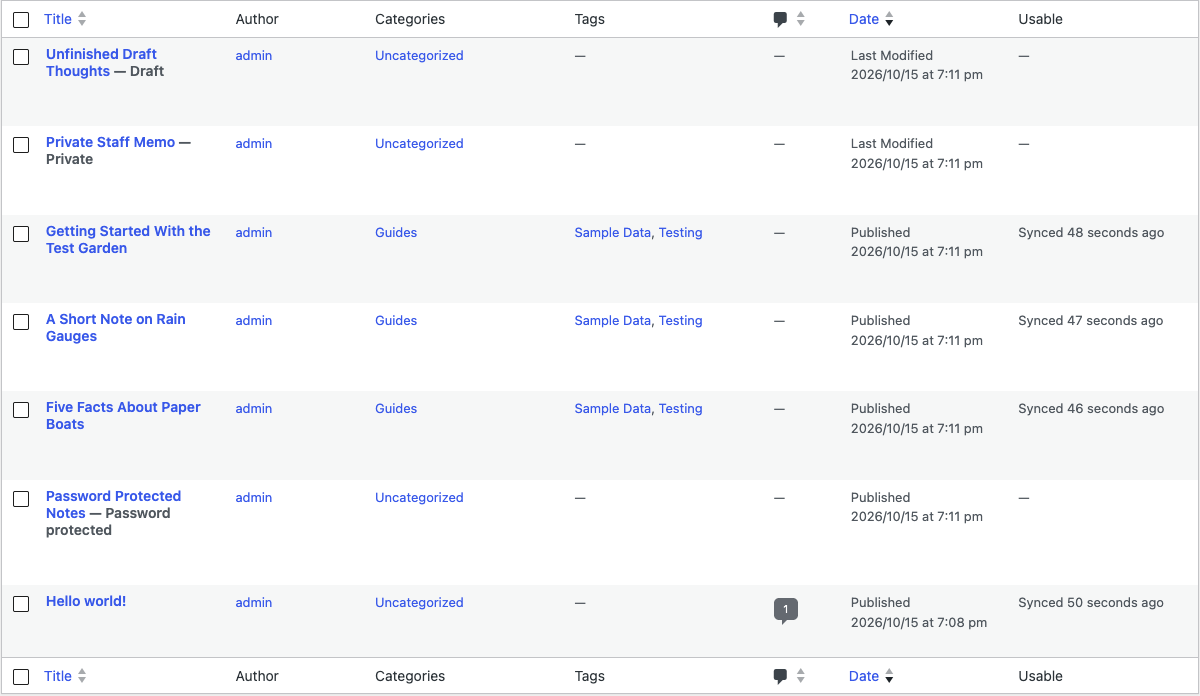Open the Unfinished Draft Thoughts post

click(101, 62)
